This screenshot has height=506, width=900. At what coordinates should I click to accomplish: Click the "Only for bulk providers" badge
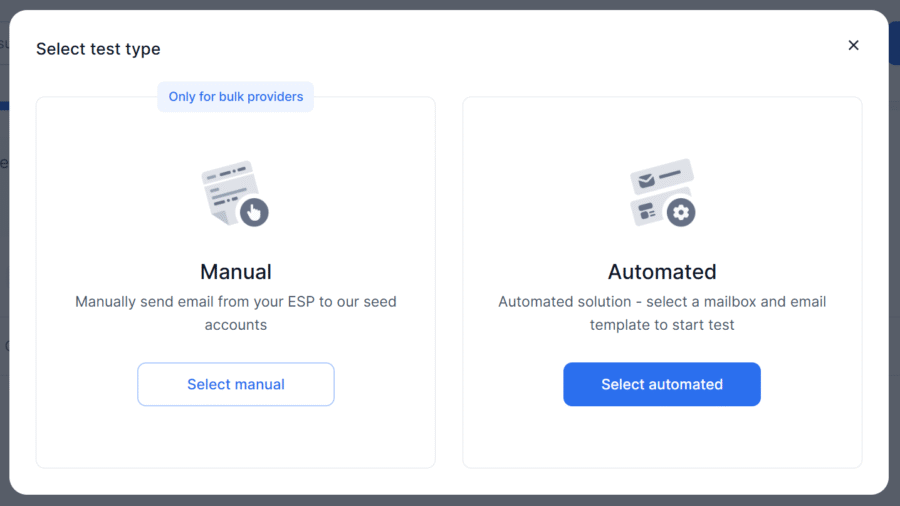pos(236,97)
